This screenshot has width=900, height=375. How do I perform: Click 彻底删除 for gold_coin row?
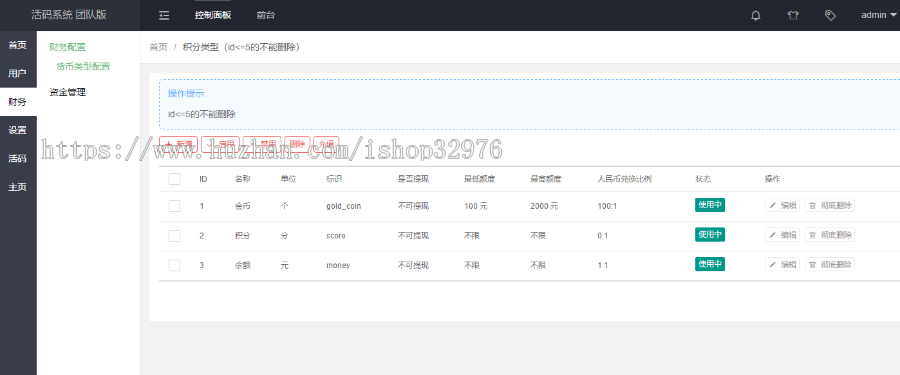pos(829,205)
